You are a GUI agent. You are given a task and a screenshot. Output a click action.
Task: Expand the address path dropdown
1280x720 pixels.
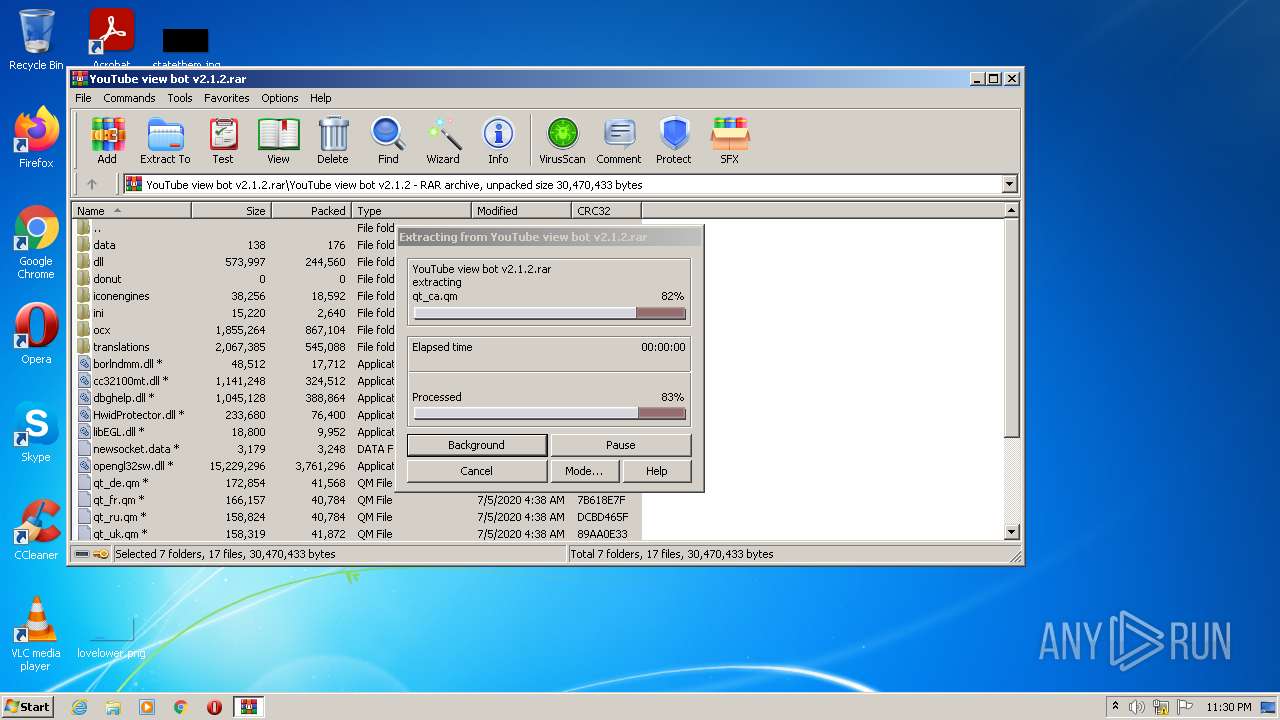pos(1009,184)
